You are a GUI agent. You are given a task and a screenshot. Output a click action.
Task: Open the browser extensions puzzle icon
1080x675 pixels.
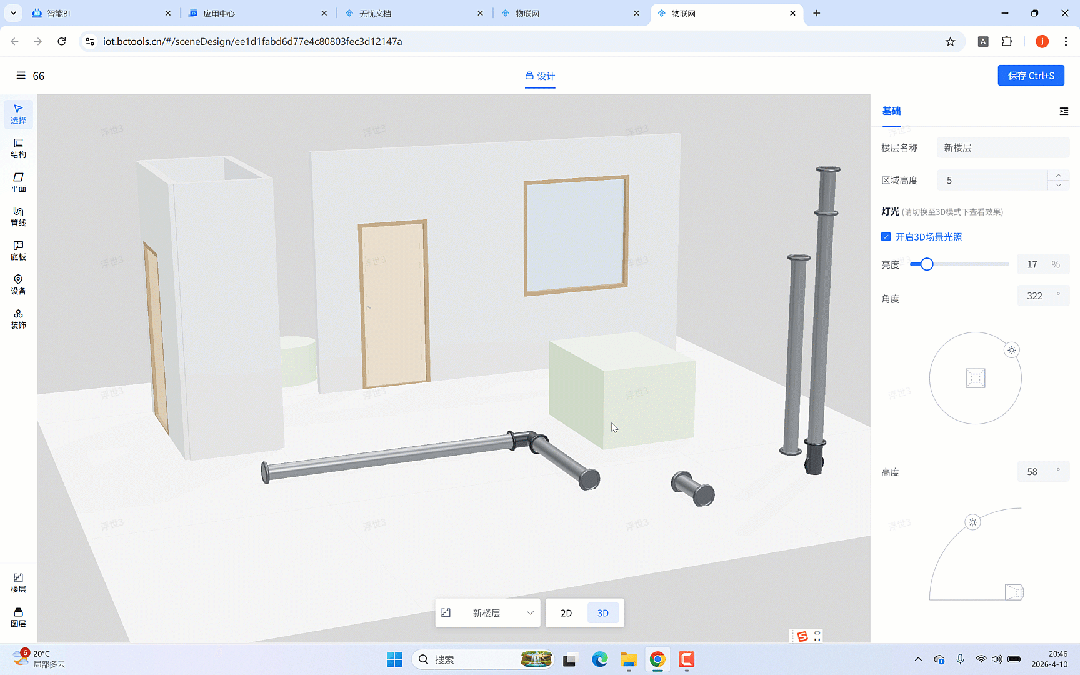click(1007, 41)
